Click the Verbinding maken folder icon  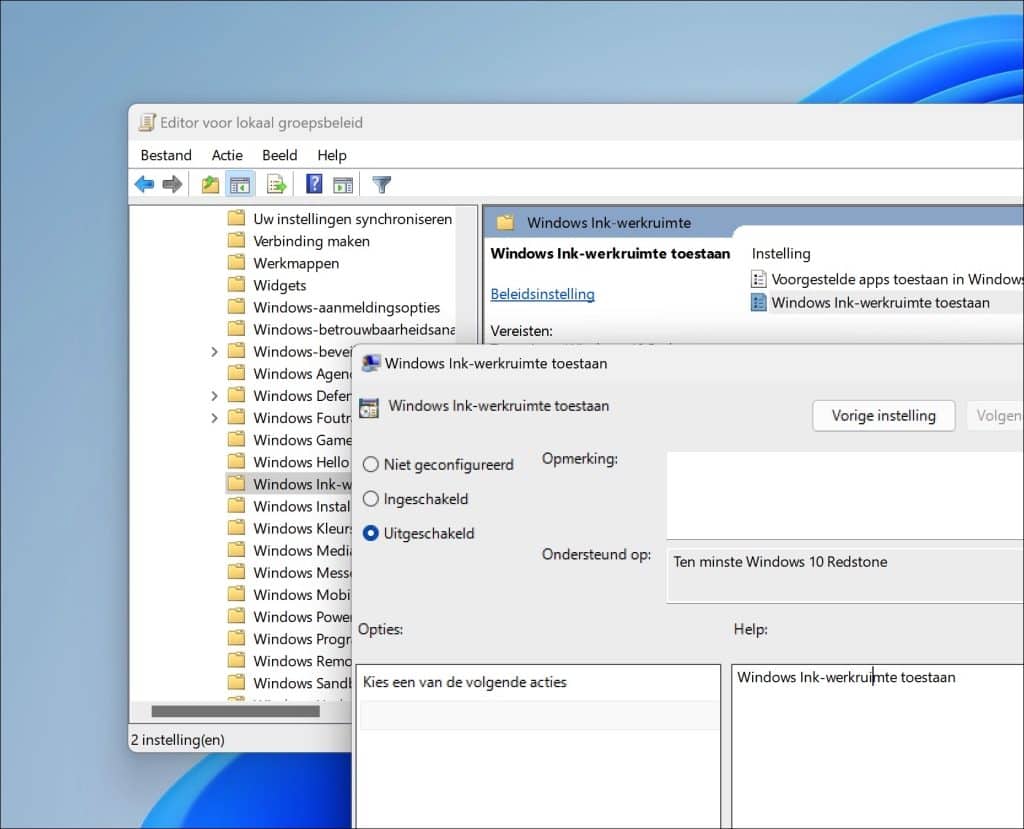[236, 240]
